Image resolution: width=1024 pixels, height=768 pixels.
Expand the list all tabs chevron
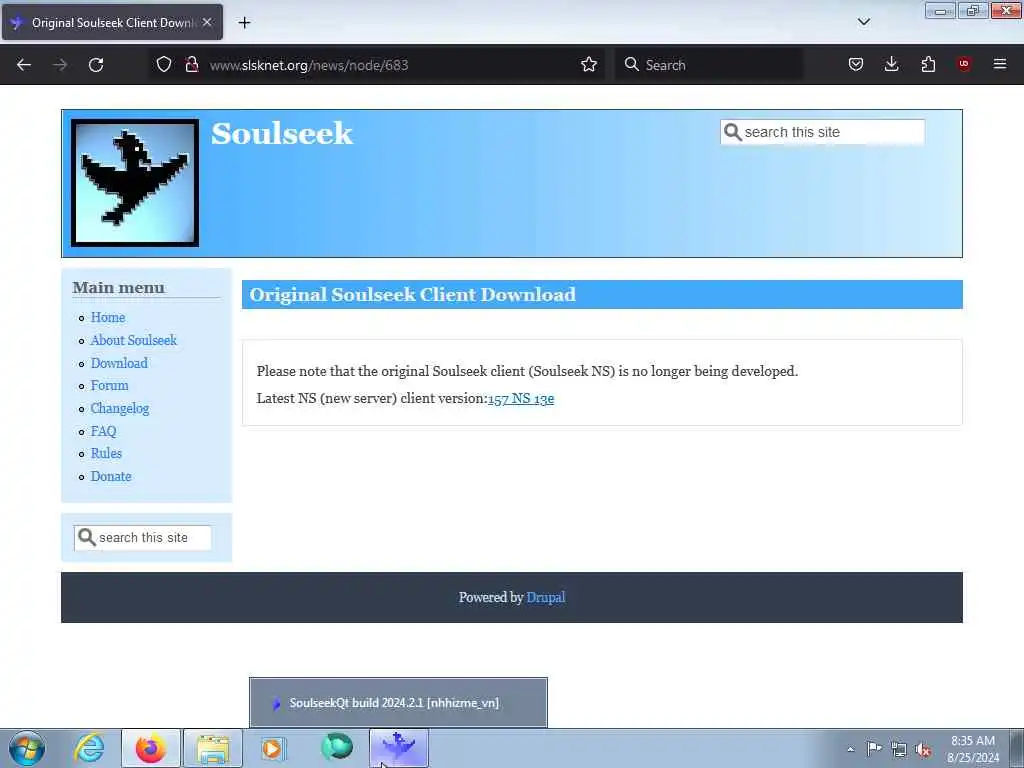863,22
